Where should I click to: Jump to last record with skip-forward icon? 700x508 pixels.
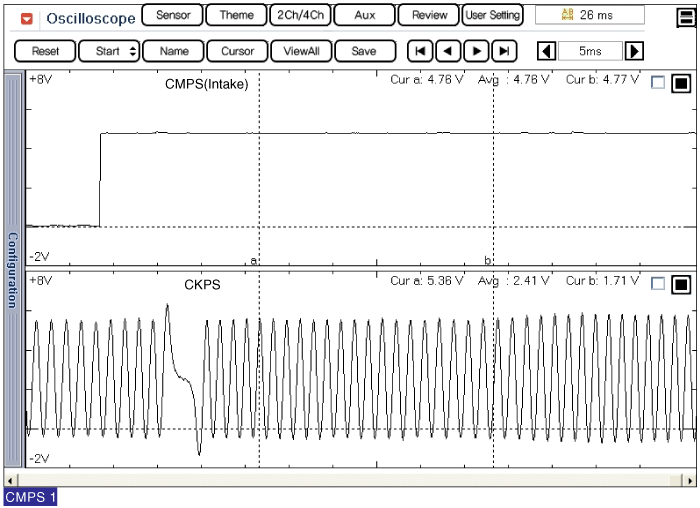pos(506,51)
